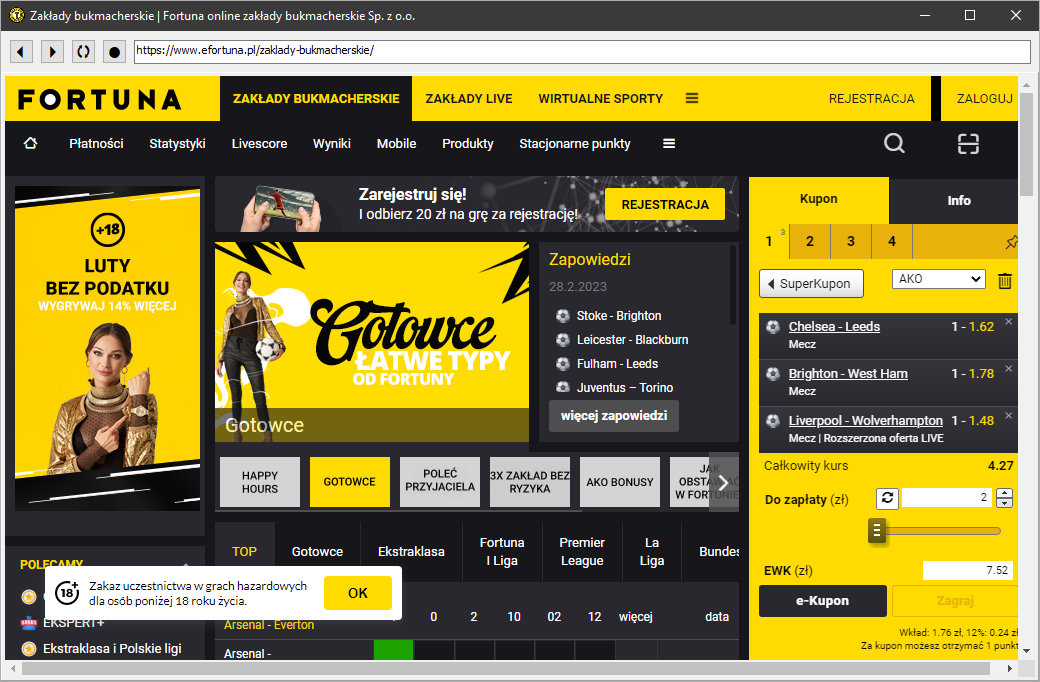This screenshot has height=682, width=1040.
Task: Open the Liverpool - Wolverhampton match link
Action: [x=866, y=421]
